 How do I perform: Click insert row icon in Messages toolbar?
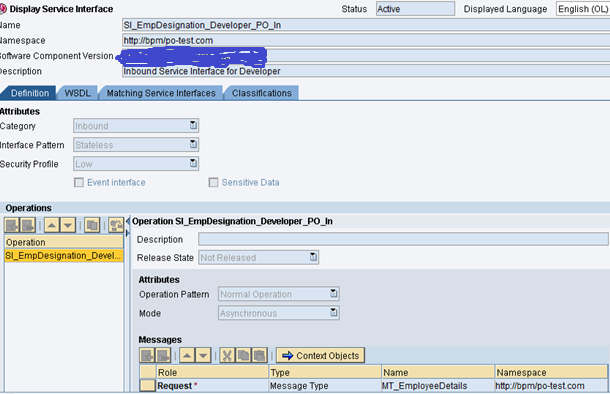coord(147,355)
